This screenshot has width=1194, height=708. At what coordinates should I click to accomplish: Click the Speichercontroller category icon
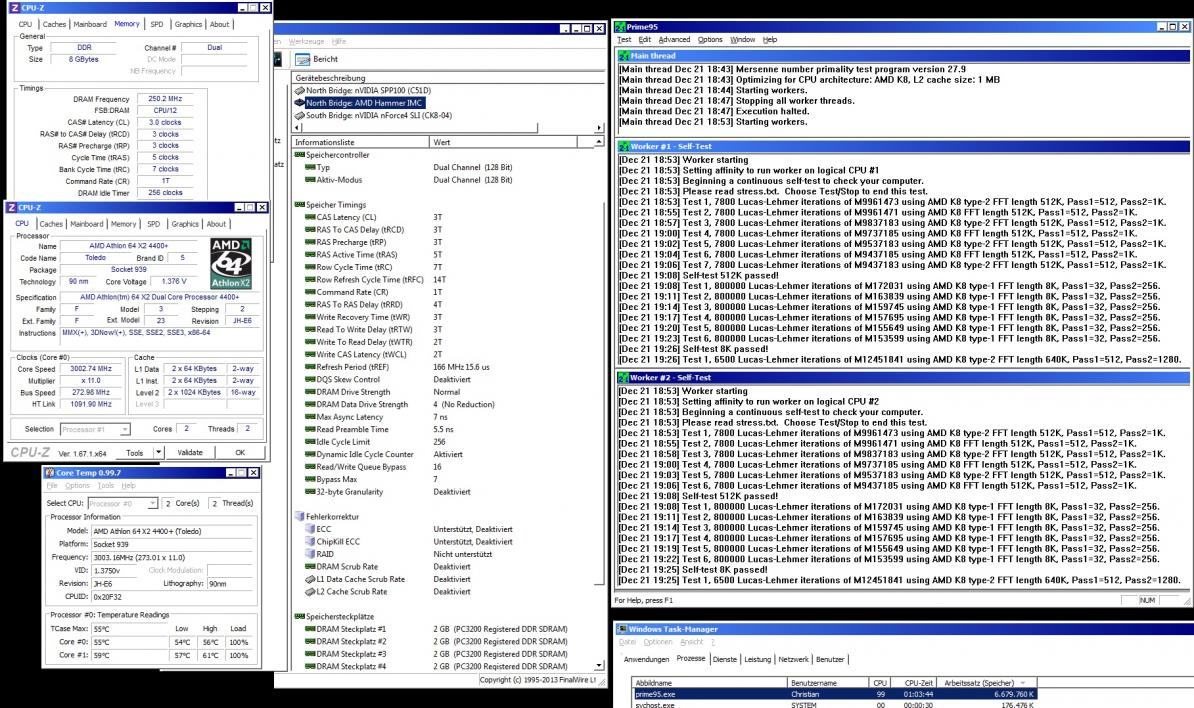tap(299, 155)
